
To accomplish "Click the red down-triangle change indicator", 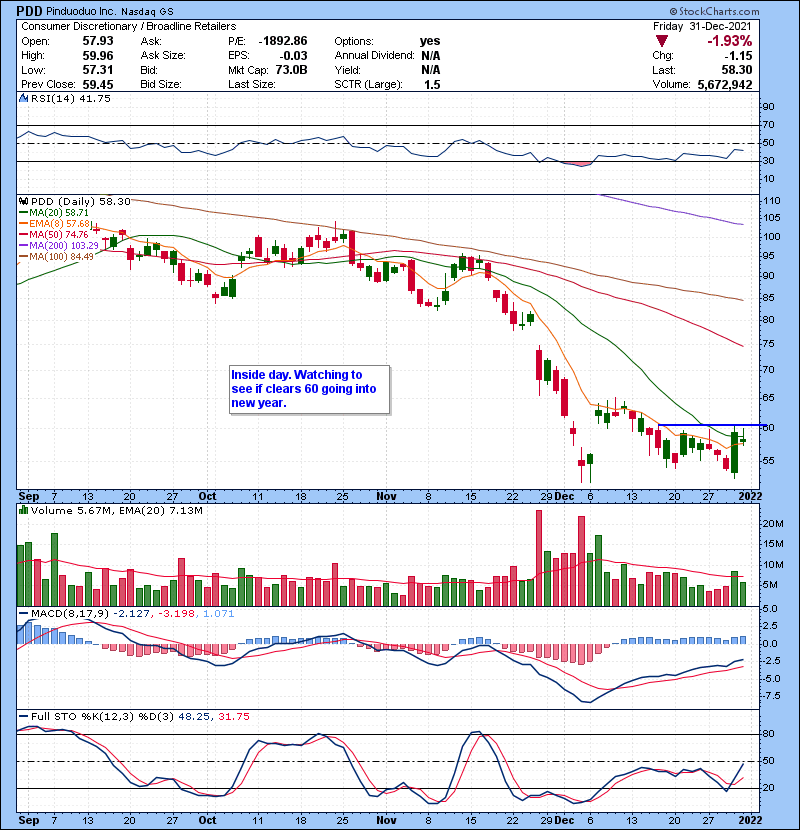I will (661, 41).
